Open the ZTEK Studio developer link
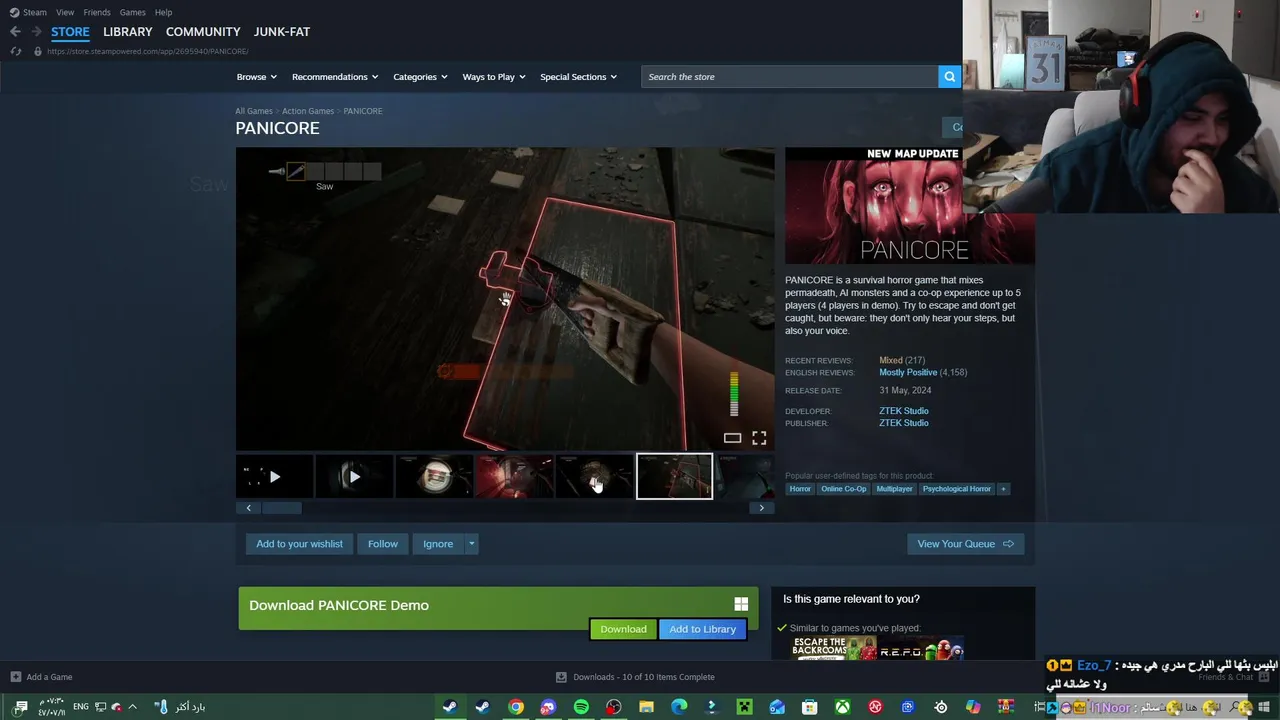 (x=904, y=411)
